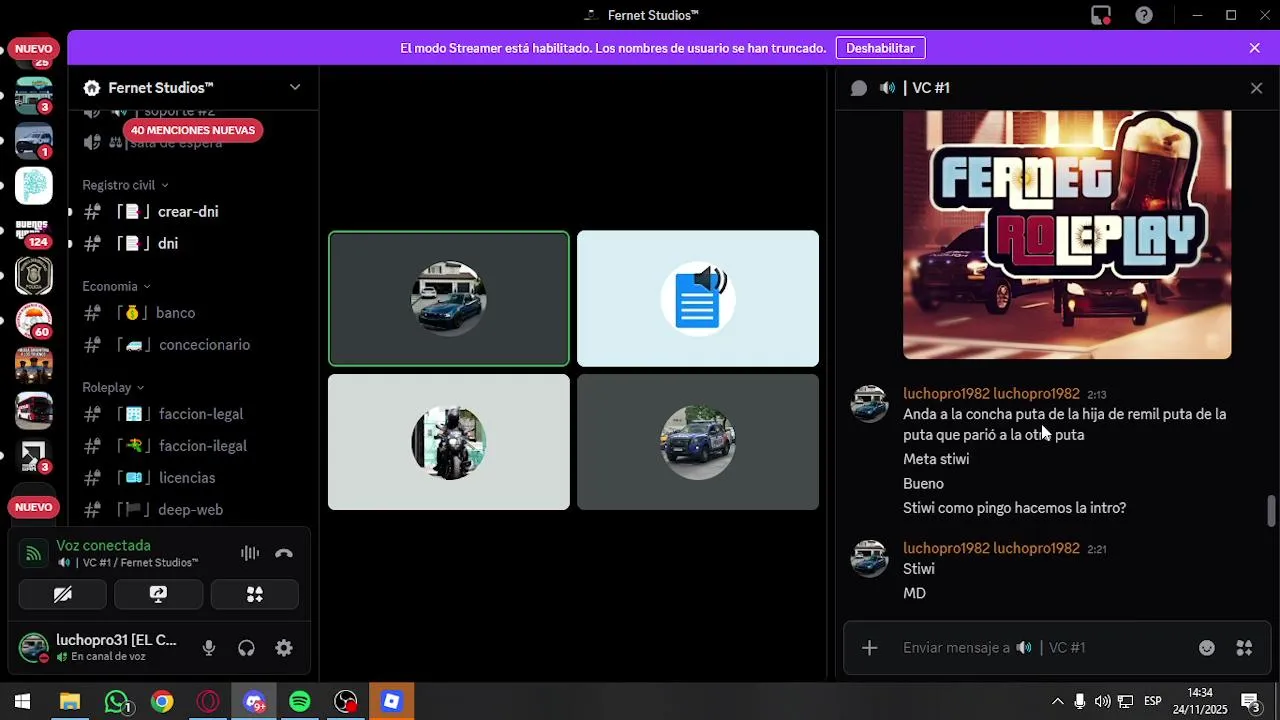Open avatar of the 2:21 message author
Screen dimensions: 1280x720
pyautogui.click(x=869, y=559)
